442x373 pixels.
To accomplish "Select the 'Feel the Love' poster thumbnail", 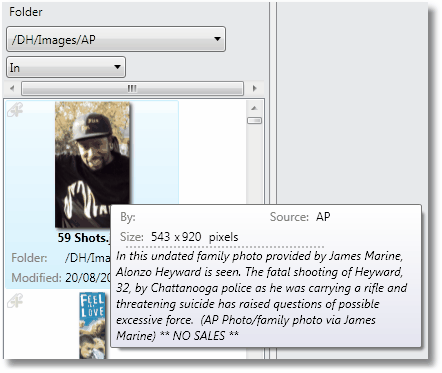I will click(93, 326).
